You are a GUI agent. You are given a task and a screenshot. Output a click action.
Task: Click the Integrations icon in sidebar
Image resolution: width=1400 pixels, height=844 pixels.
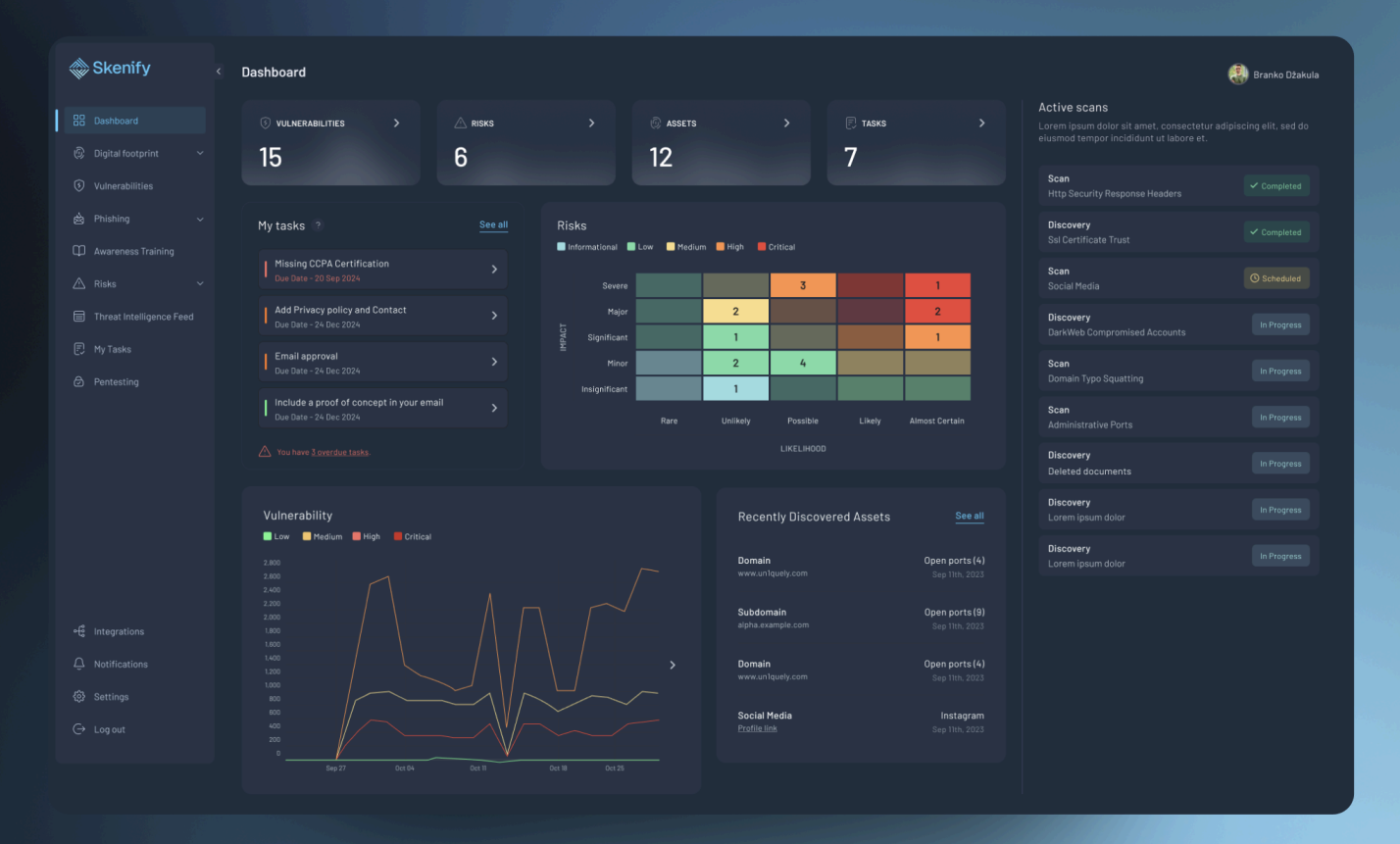coord(79,631)
